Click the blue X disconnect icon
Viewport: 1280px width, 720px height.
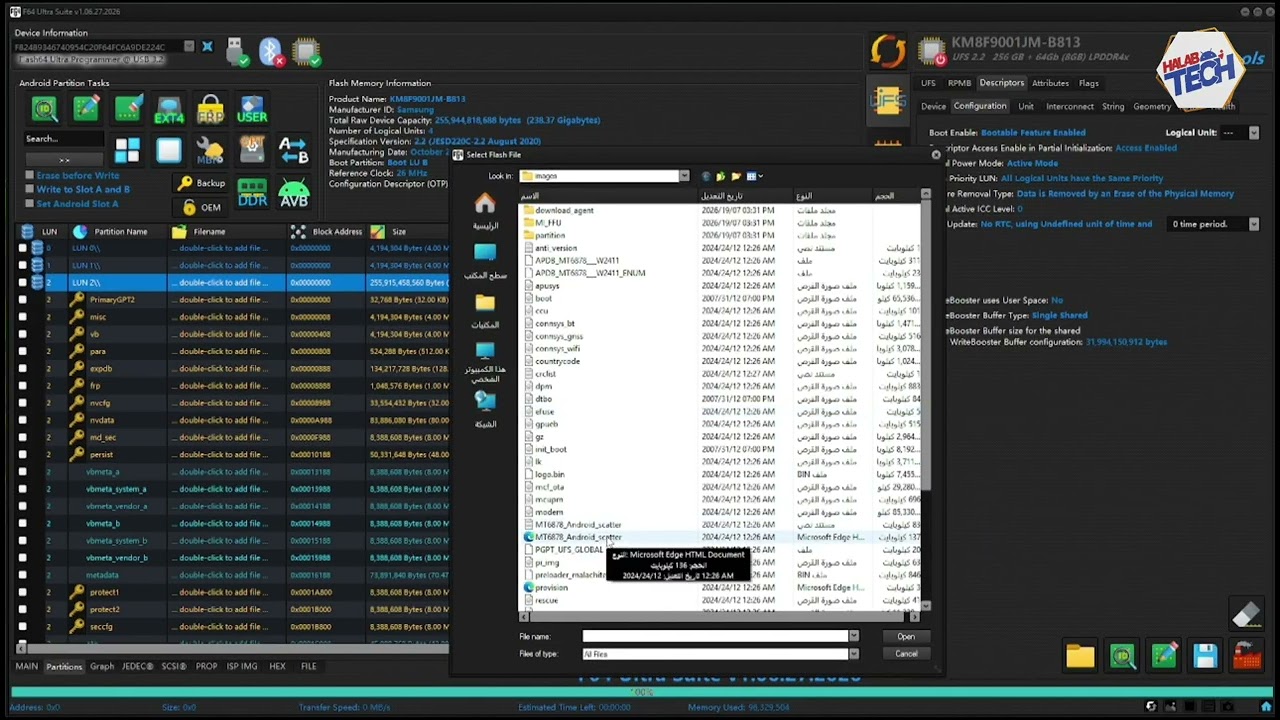click(x=207, y=47)
